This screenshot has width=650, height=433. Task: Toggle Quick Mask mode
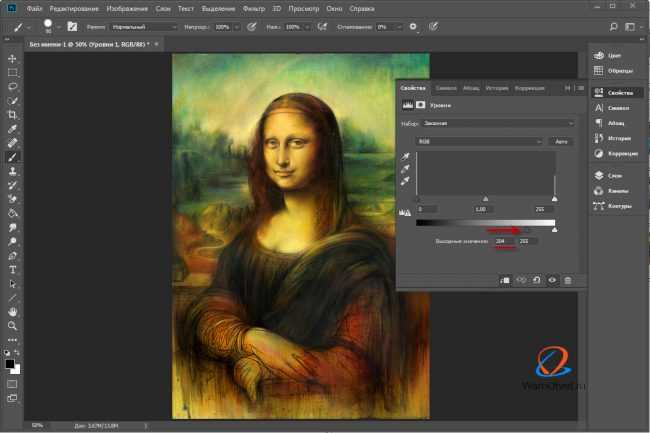12,384
